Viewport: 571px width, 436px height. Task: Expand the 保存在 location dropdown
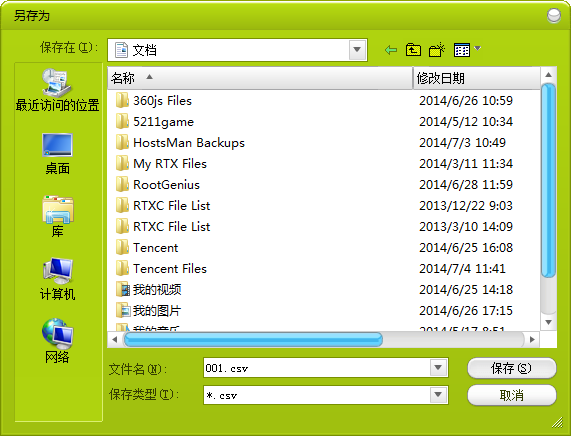point(357,50)
